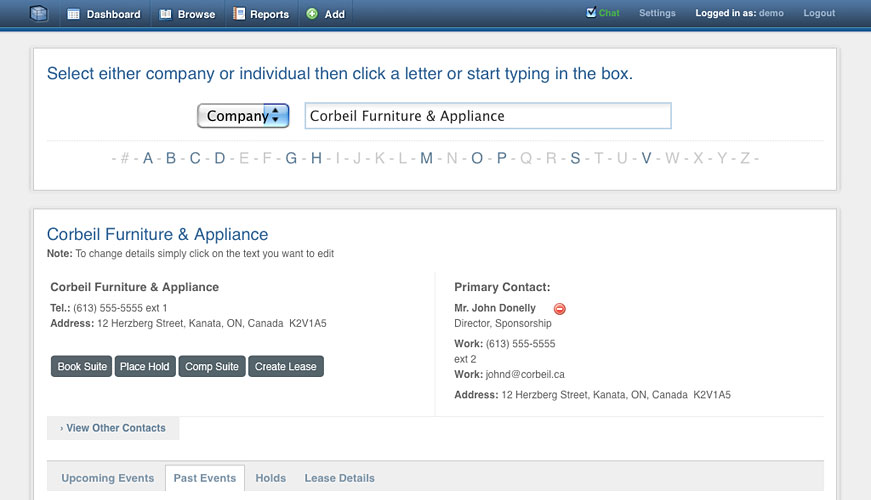Click the Browse book icon
Screen dimensions: 871x500
[x=165, y=14]
